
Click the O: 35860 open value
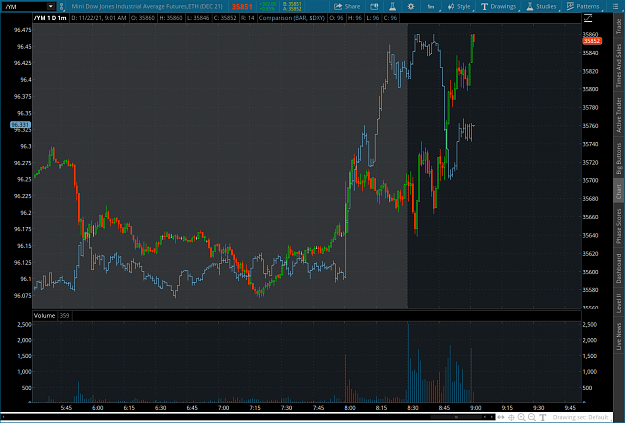click(x=143, y=18)
